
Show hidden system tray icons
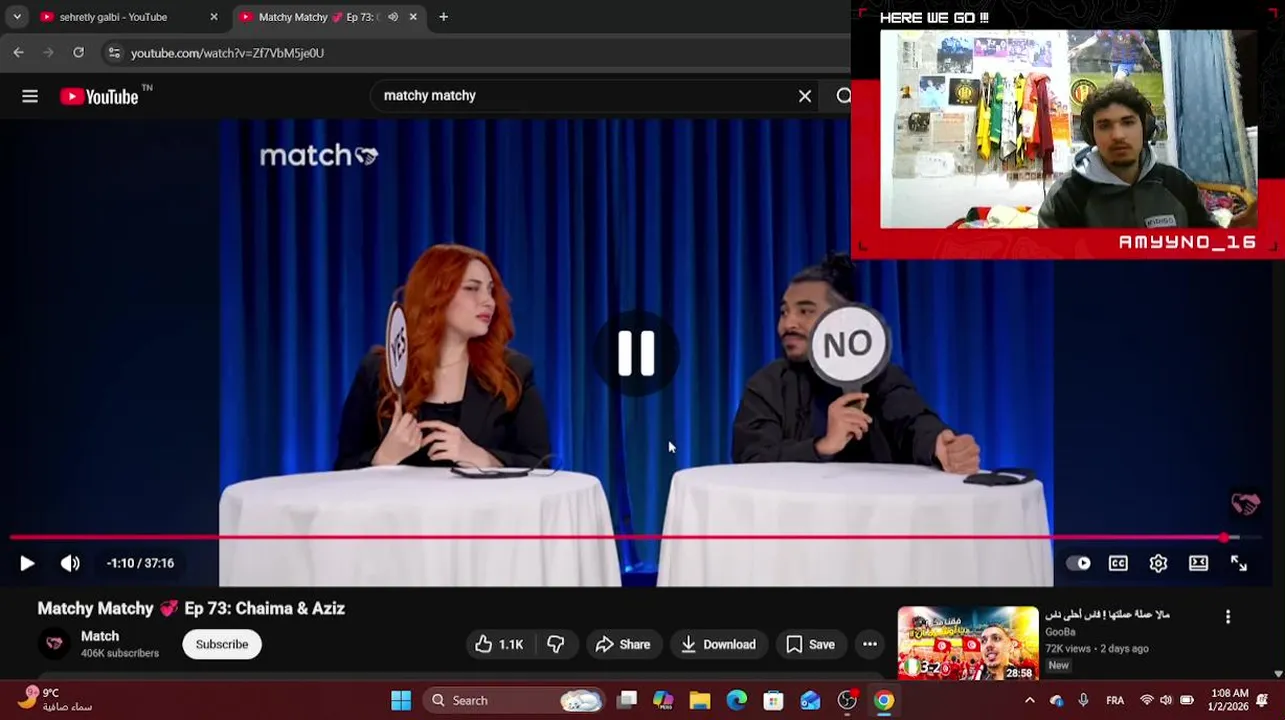tap(1030, 700)
